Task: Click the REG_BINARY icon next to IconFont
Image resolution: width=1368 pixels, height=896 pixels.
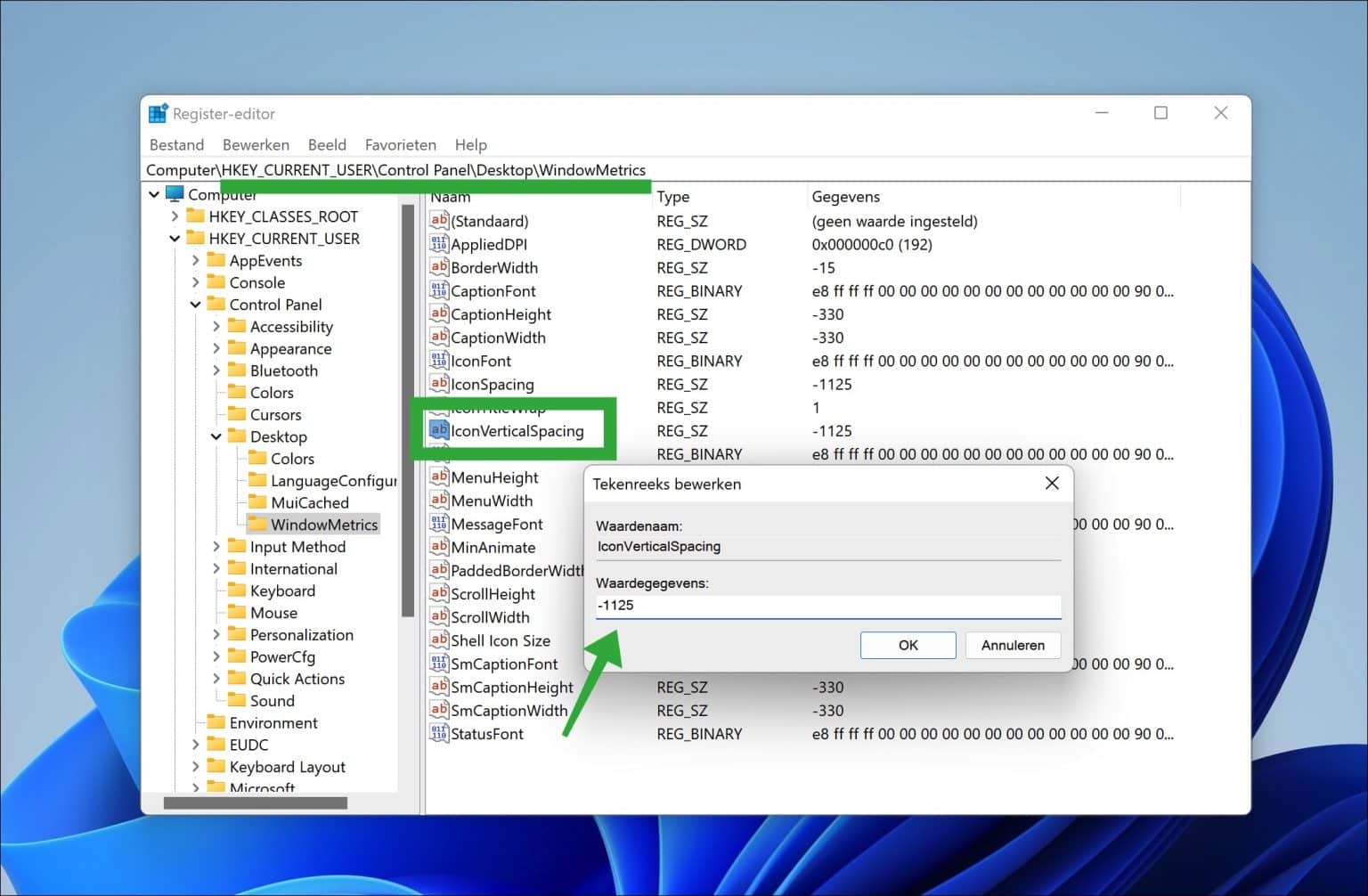Action: pos(438,361)
